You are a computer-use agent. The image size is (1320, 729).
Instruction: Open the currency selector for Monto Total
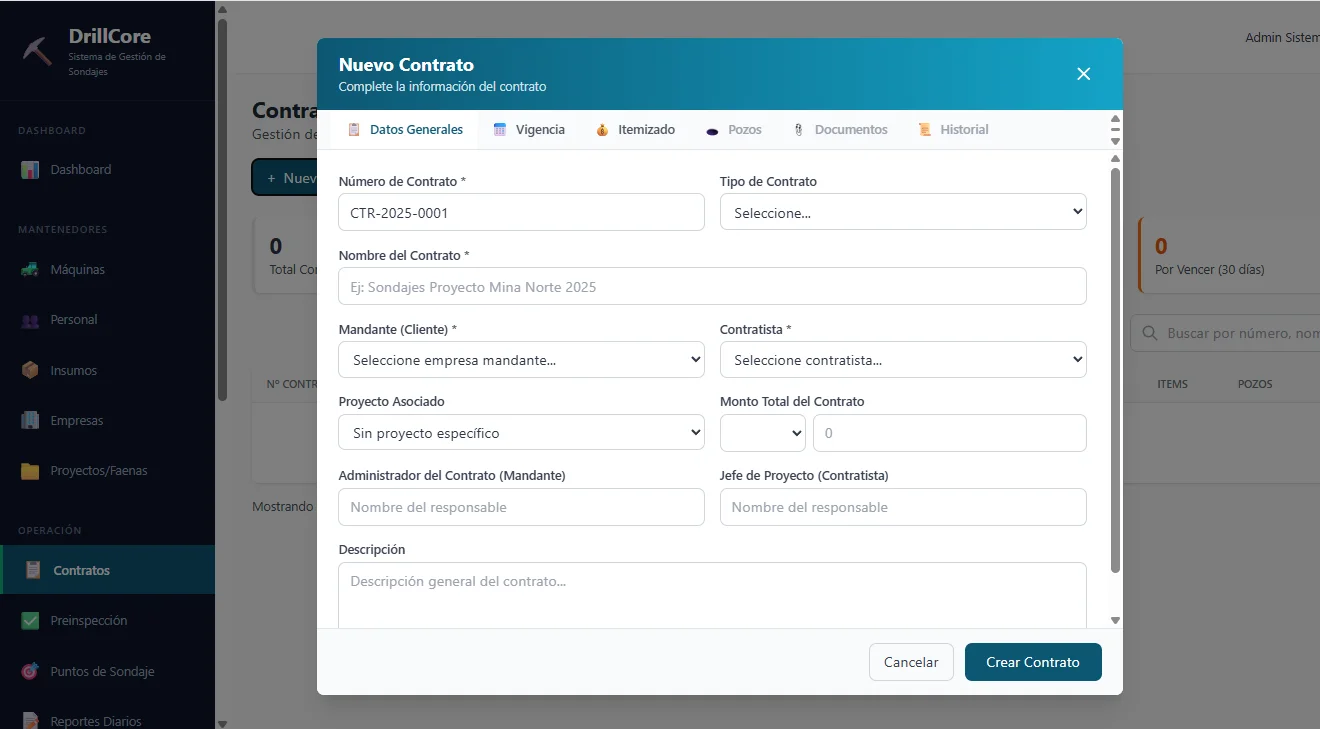pos(763,433)
